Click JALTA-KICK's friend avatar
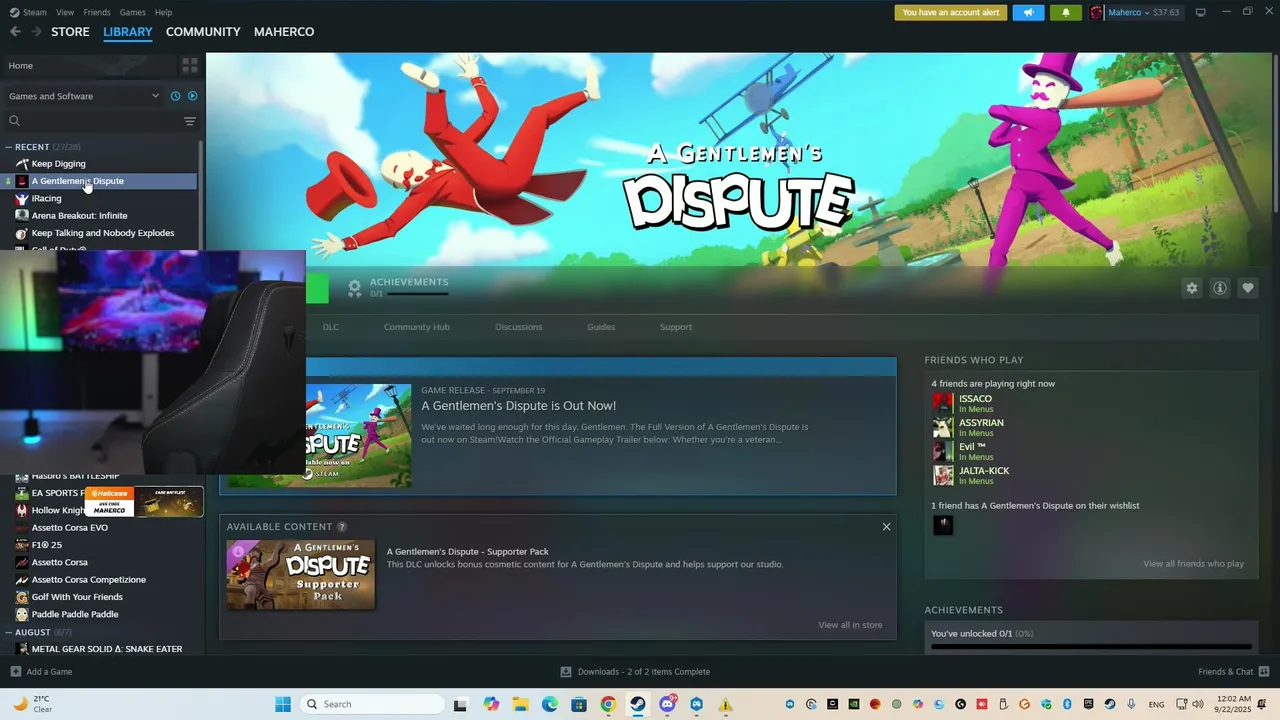Viewport: 1280px width, 720px height. [x=943, y=475]
